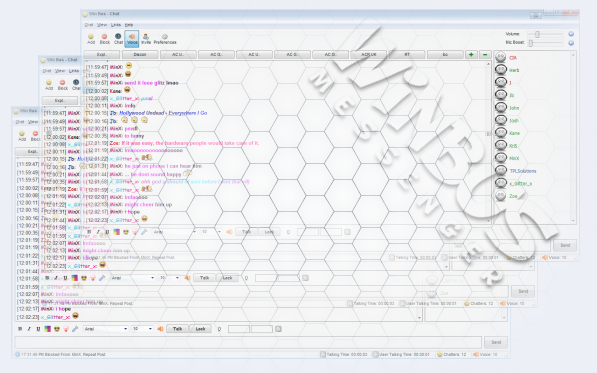Image resolution: width=597 pixels, height=373 pixels.
Task: Open the Help menu
Action: pyautogui.click(x=129, y=25)
